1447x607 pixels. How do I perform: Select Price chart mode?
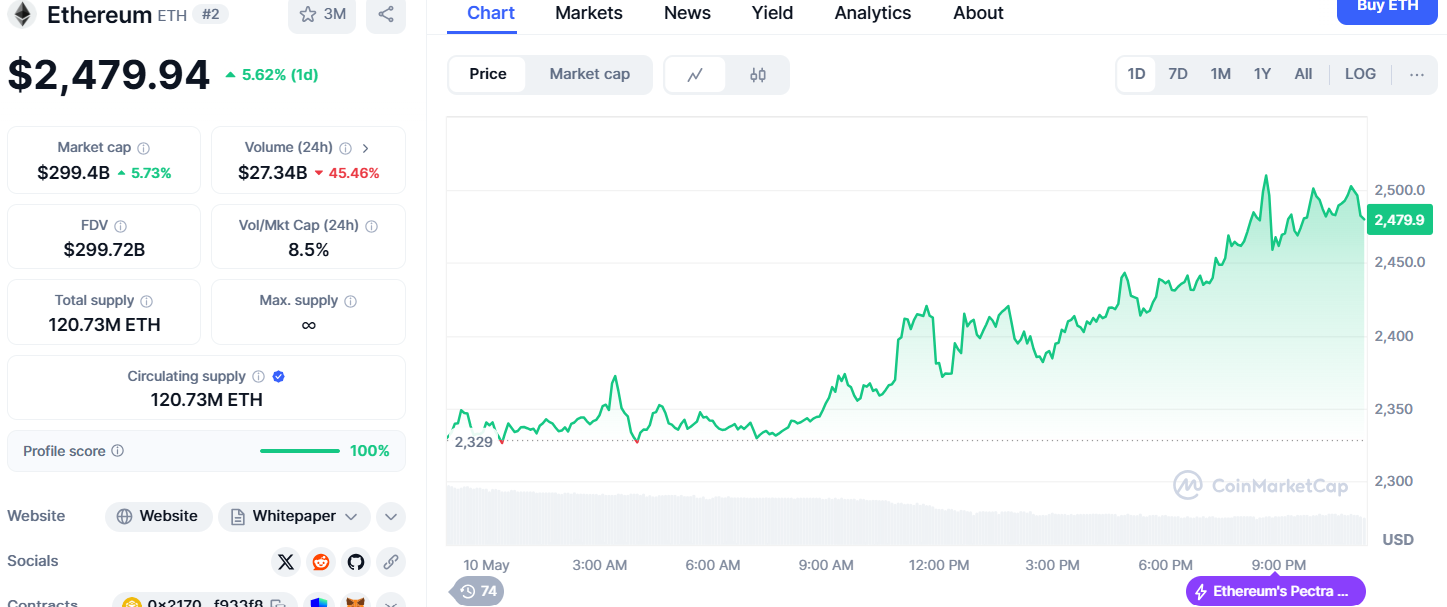(x=488, y=74)
